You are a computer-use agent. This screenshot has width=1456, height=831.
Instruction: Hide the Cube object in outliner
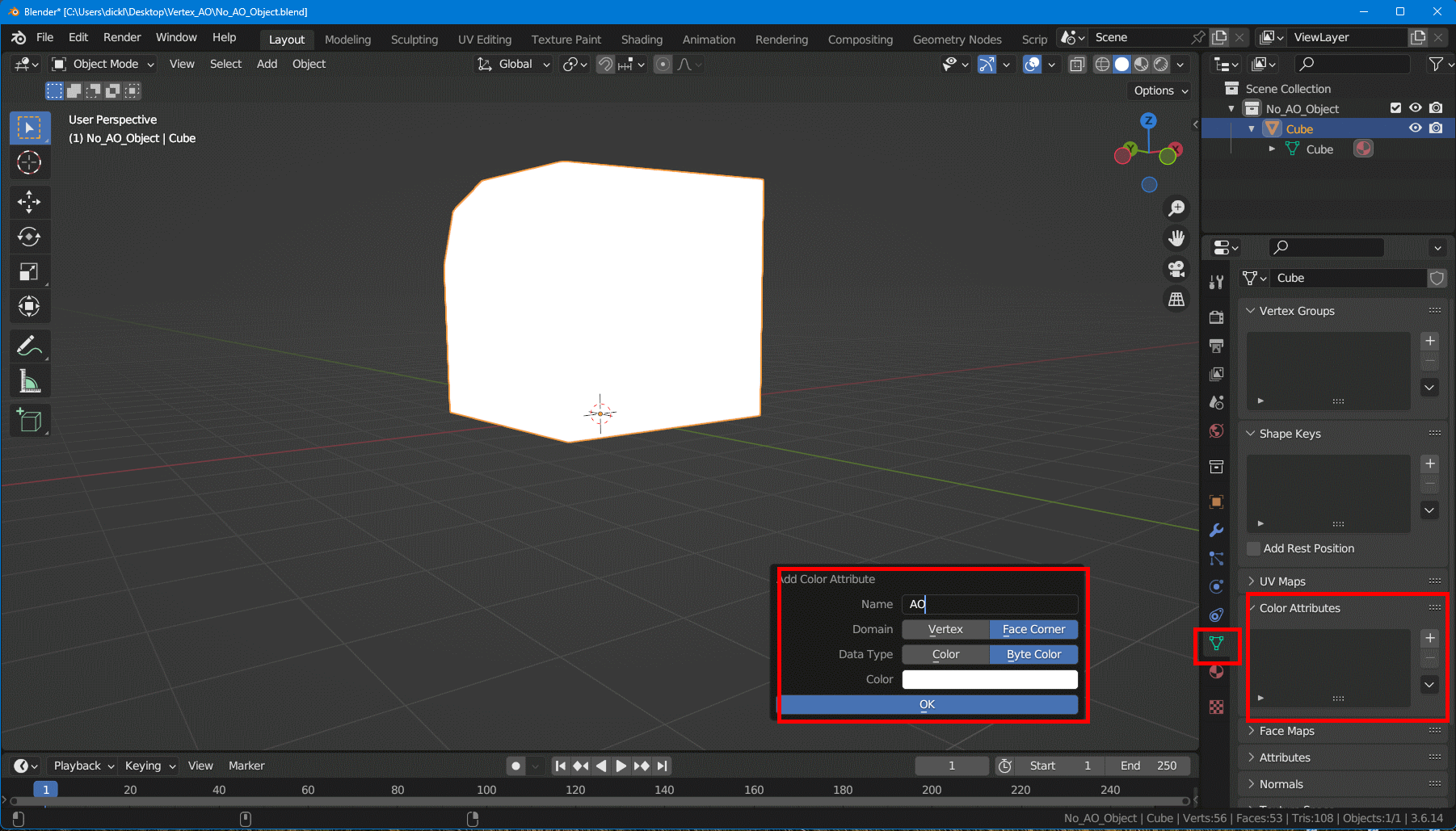(x=1415, y=128)
